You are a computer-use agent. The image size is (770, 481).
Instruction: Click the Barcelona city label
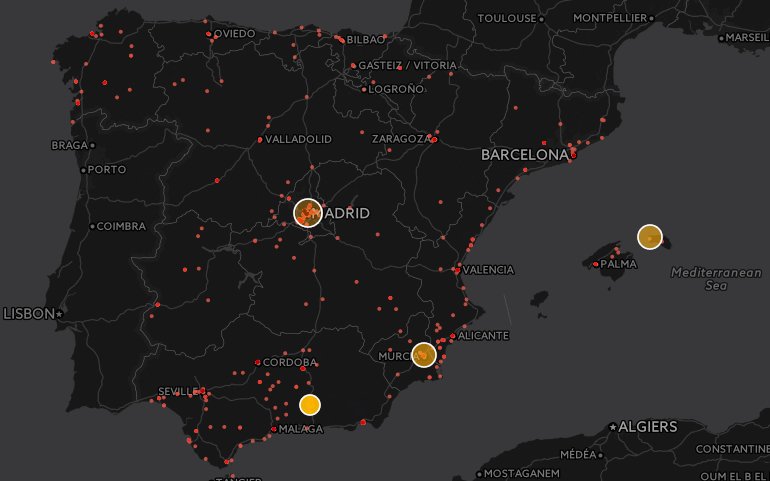(524, 155)
